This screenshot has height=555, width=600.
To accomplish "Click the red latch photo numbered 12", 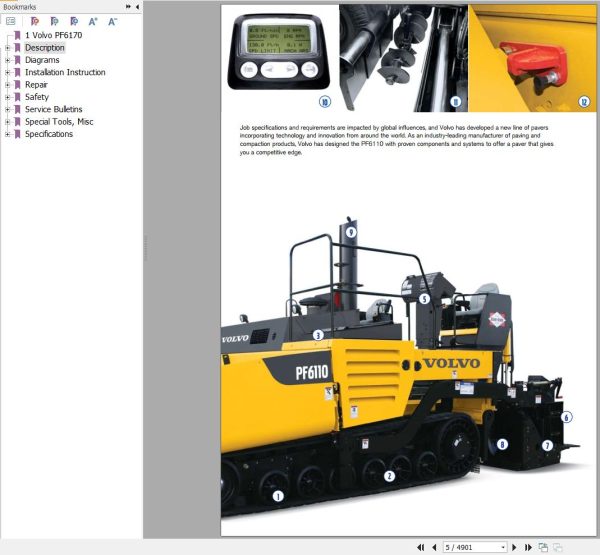I will point(532,58).
